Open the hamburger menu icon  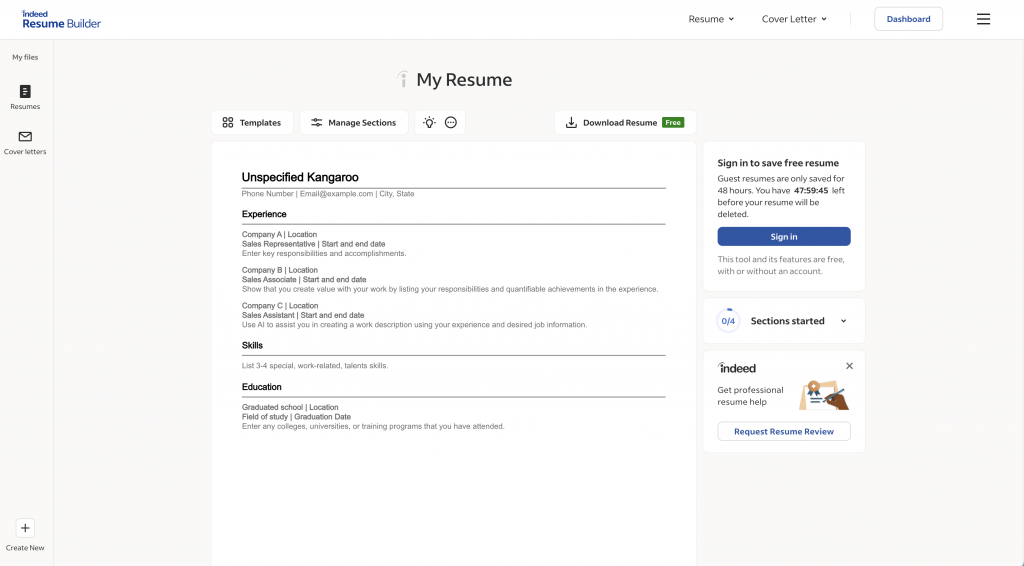[983, 19]
